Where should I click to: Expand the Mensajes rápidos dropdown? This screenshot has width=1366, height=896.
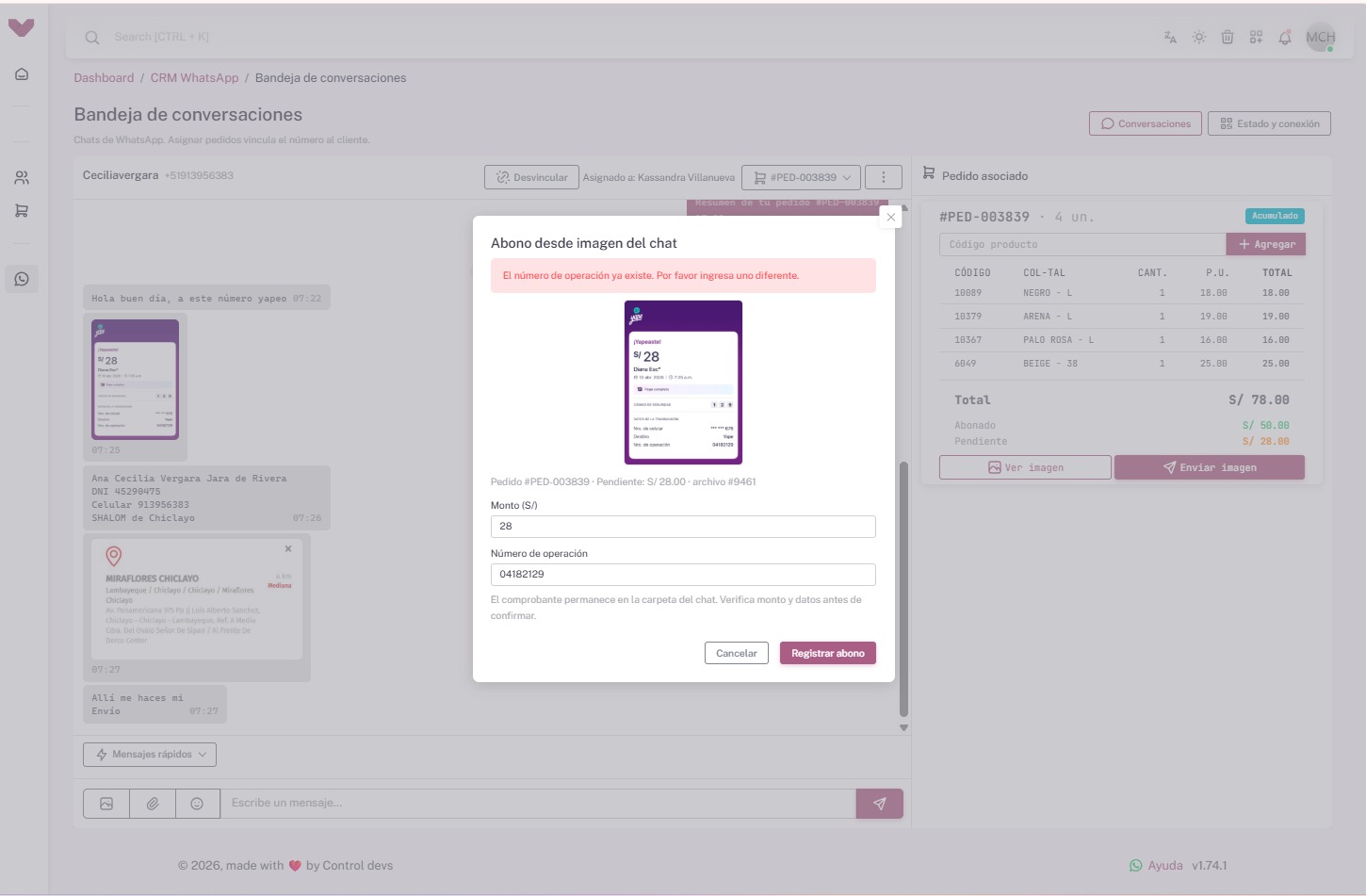point(150,755)
